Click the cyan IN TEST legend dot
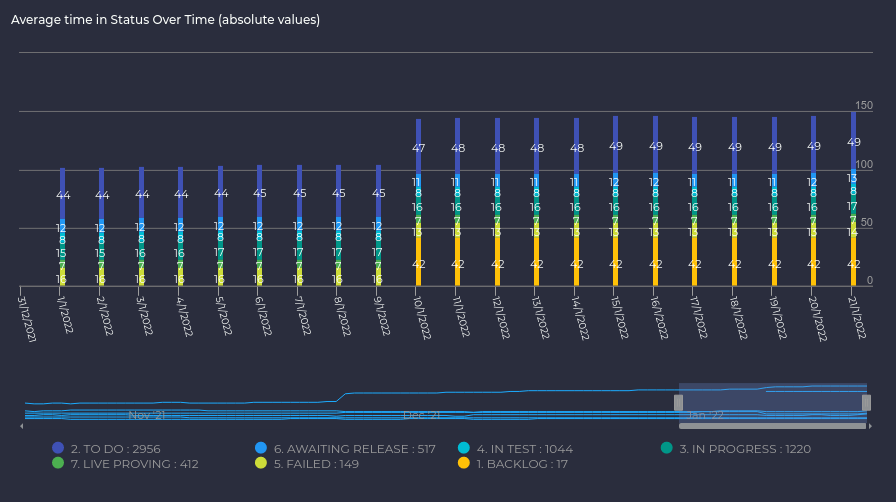Screen dimensions: 896x502 (x=464, y=448)
